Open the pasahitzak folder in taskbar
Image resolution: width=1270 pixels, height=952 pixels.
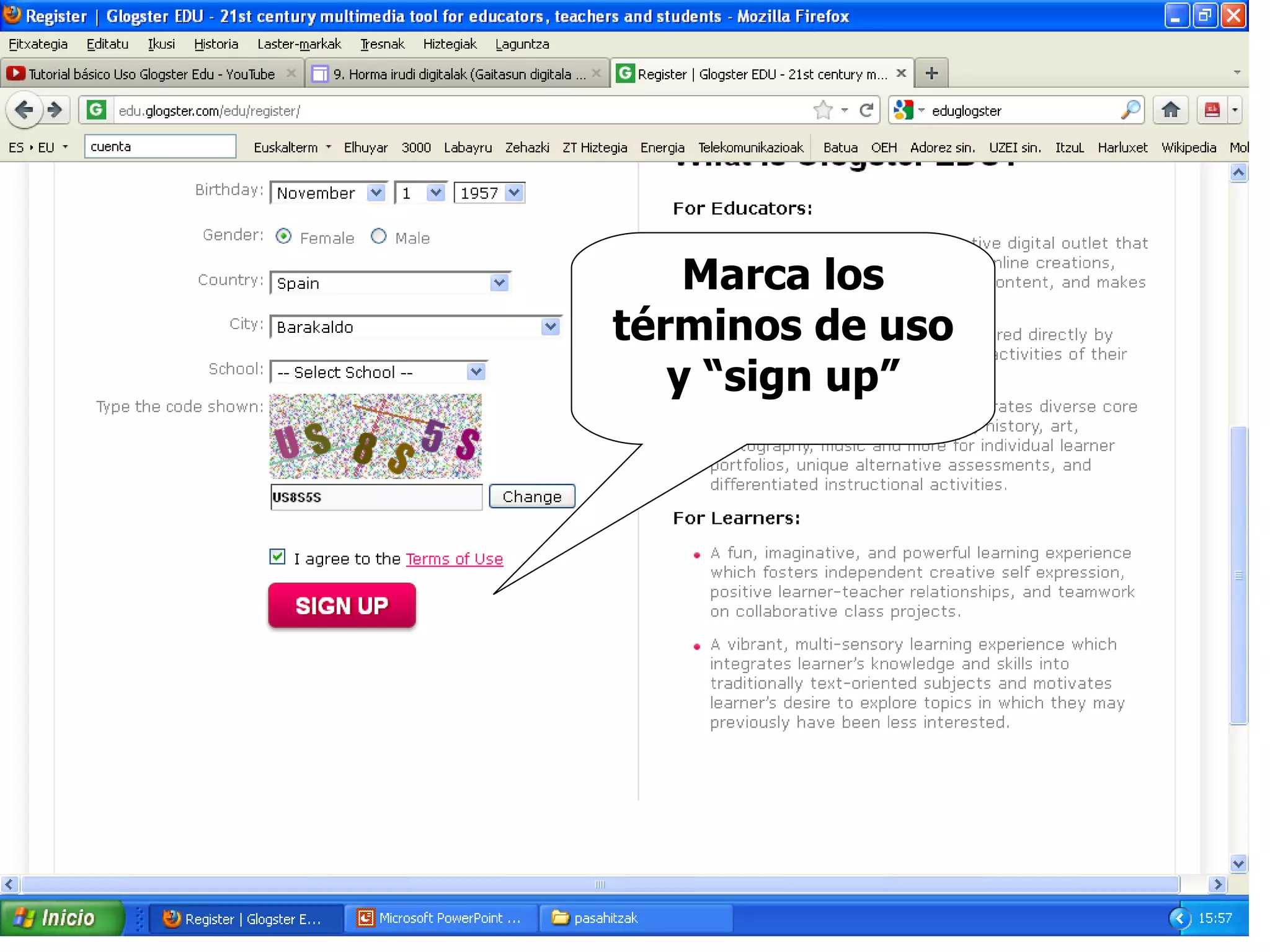point(636,918)
